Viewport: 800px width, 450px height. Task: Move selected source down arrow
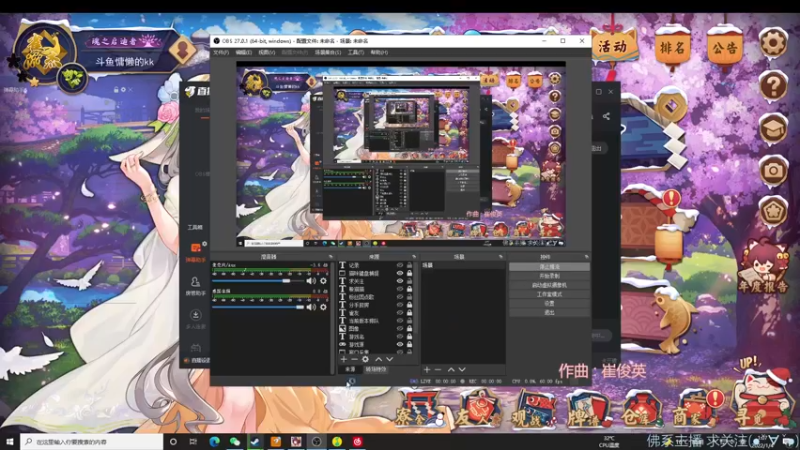389,359
